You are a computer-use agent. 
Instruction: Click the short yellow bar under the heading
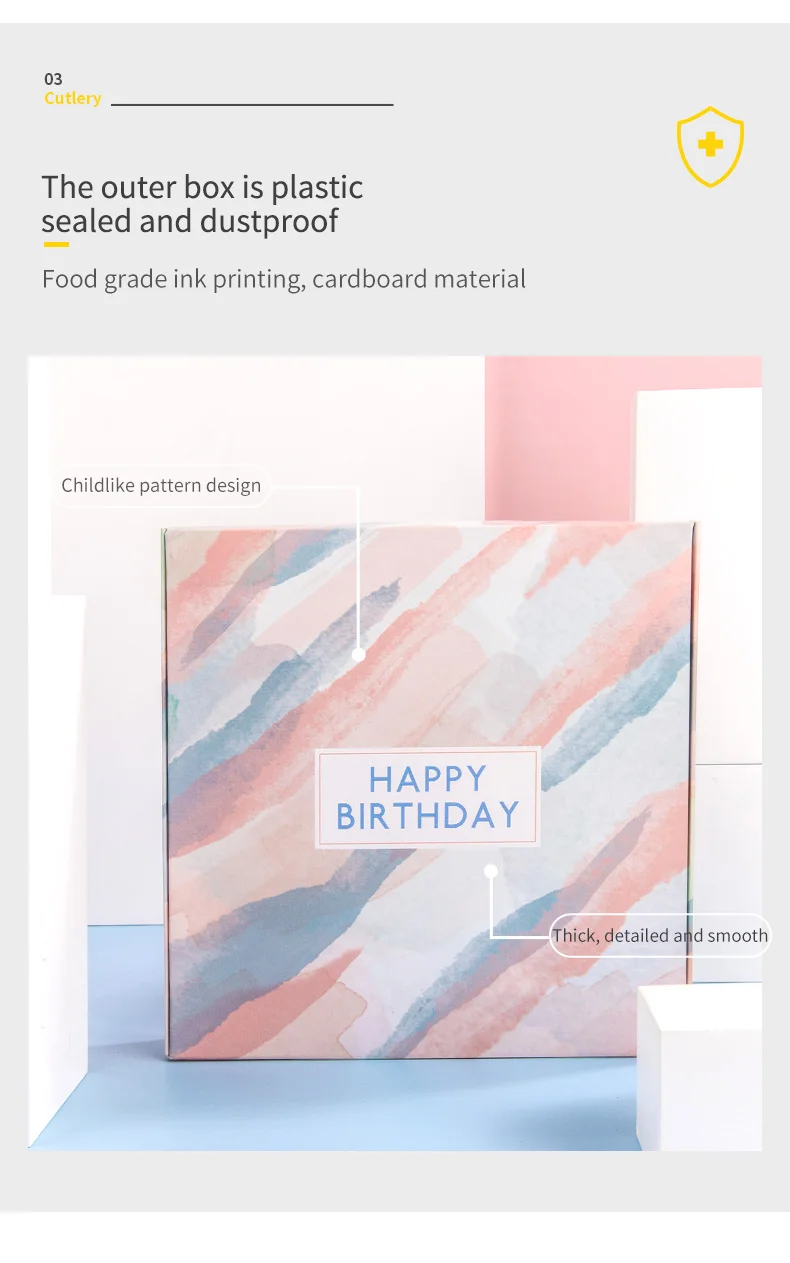coord(55,244)
